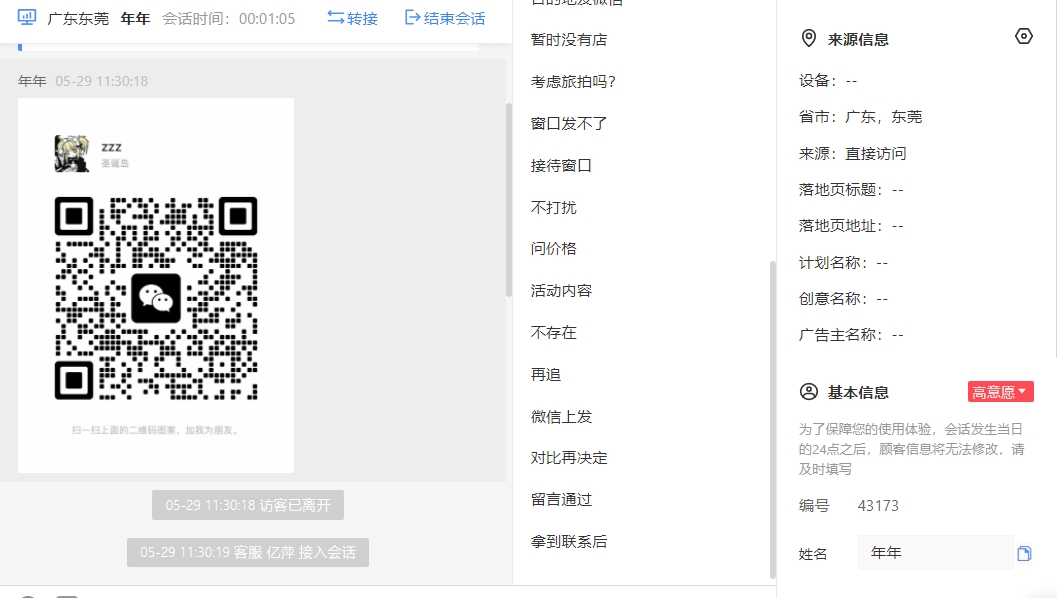1057x598 pixels.
Task: Click the 设备 row in source info
Action: [828, 81]
